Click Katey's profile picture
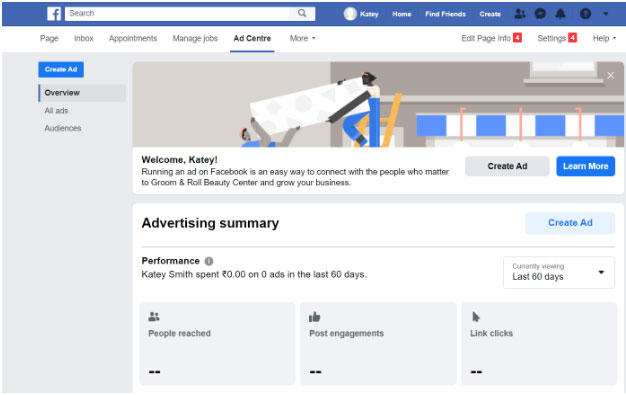The height and width of the screenshot is (395, 626). pos(350,14)
